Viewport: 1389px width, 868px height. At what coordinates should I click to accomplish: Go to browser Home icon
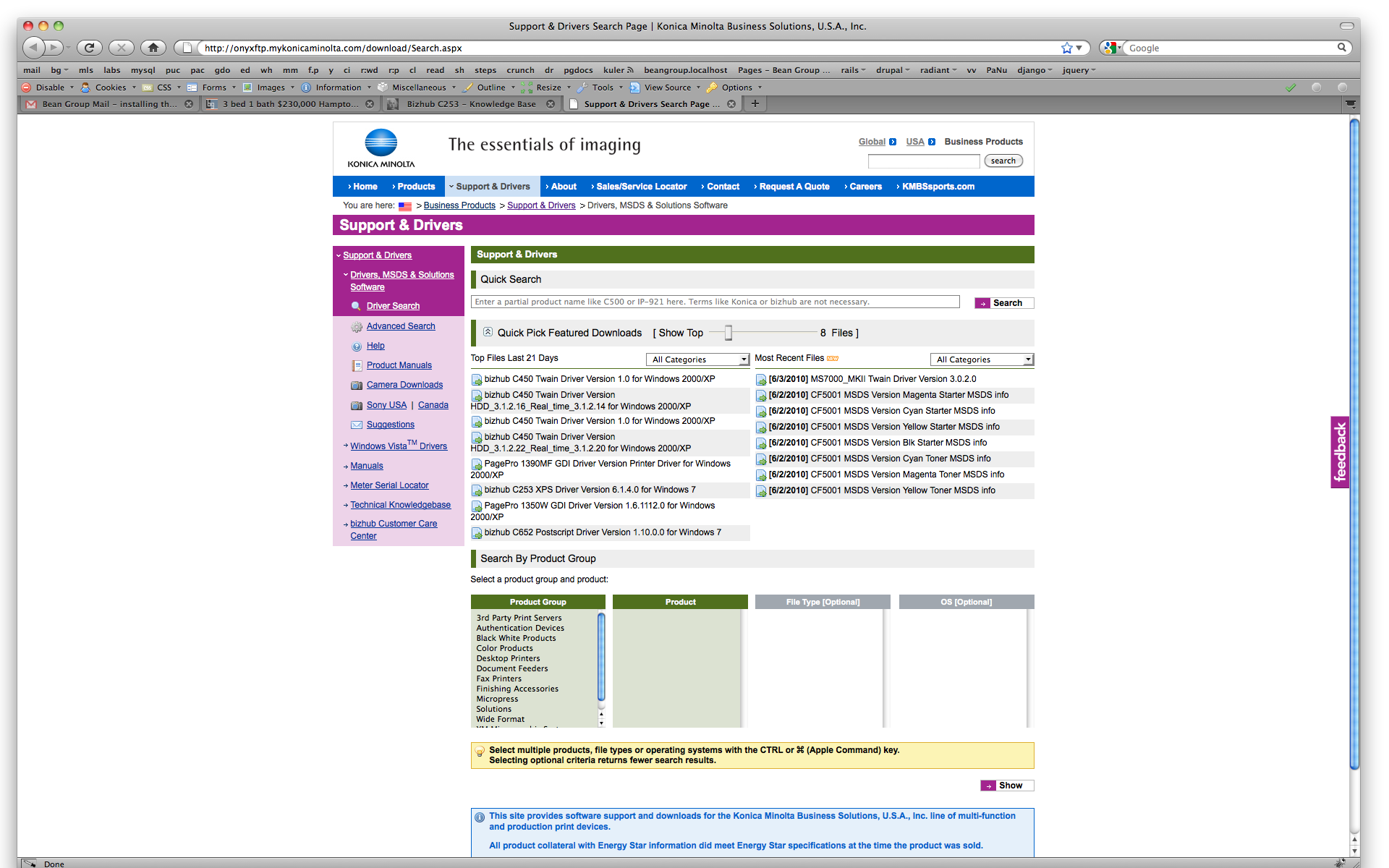[153, 48]
